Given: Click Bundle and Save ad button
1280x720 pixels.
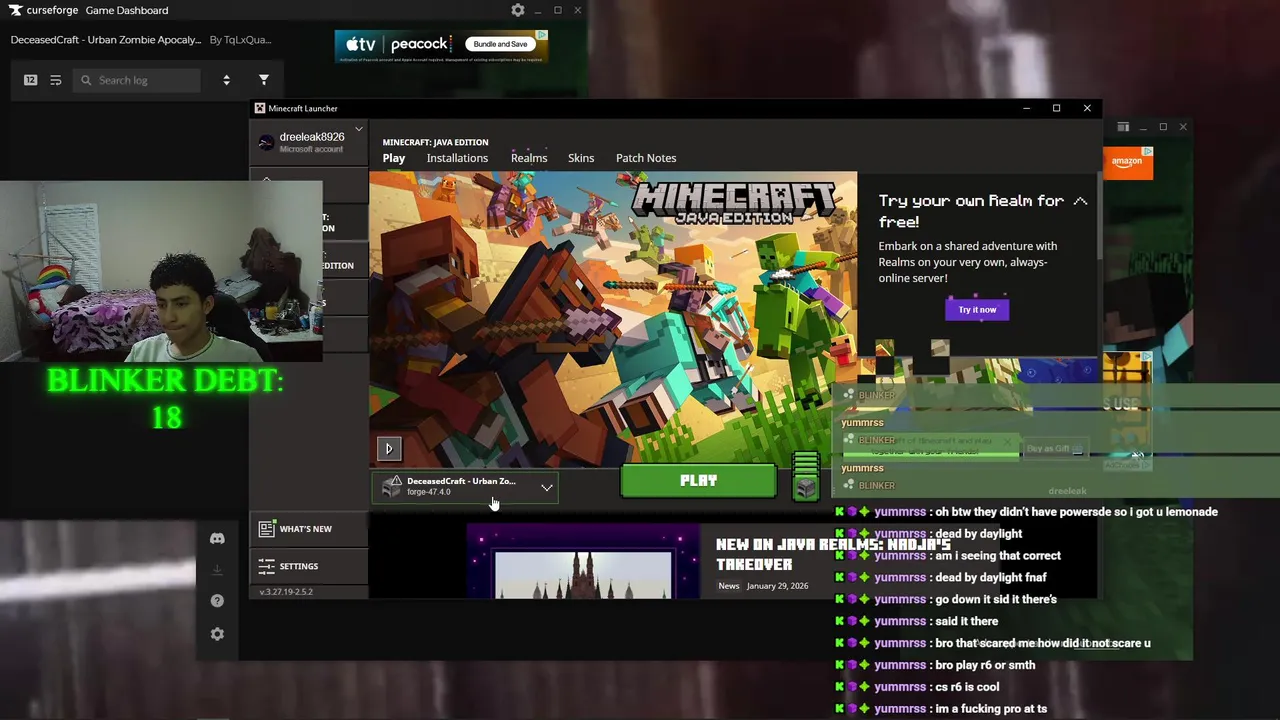Looking at the screenshot, I should pos(500,44).
